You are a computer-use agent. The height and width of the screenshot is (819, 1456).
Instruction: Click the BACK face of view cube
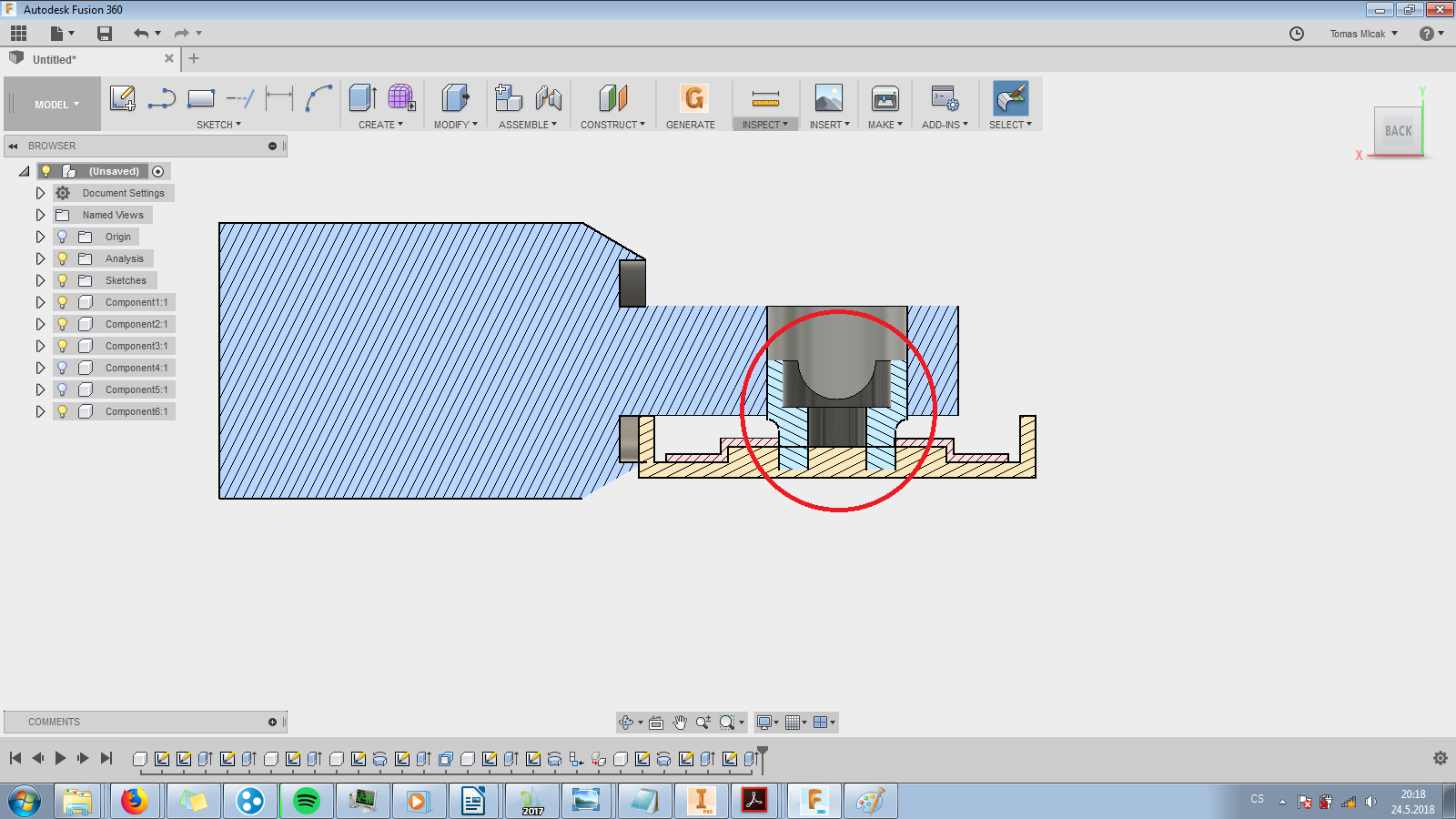1398,131
